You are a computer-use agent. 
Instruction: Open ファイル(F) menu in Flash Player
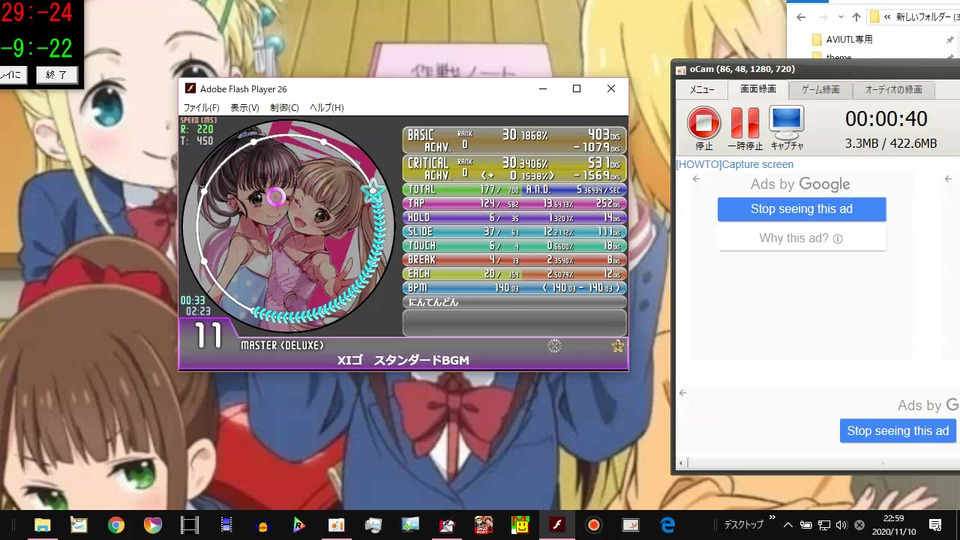[x=201, y=108]
